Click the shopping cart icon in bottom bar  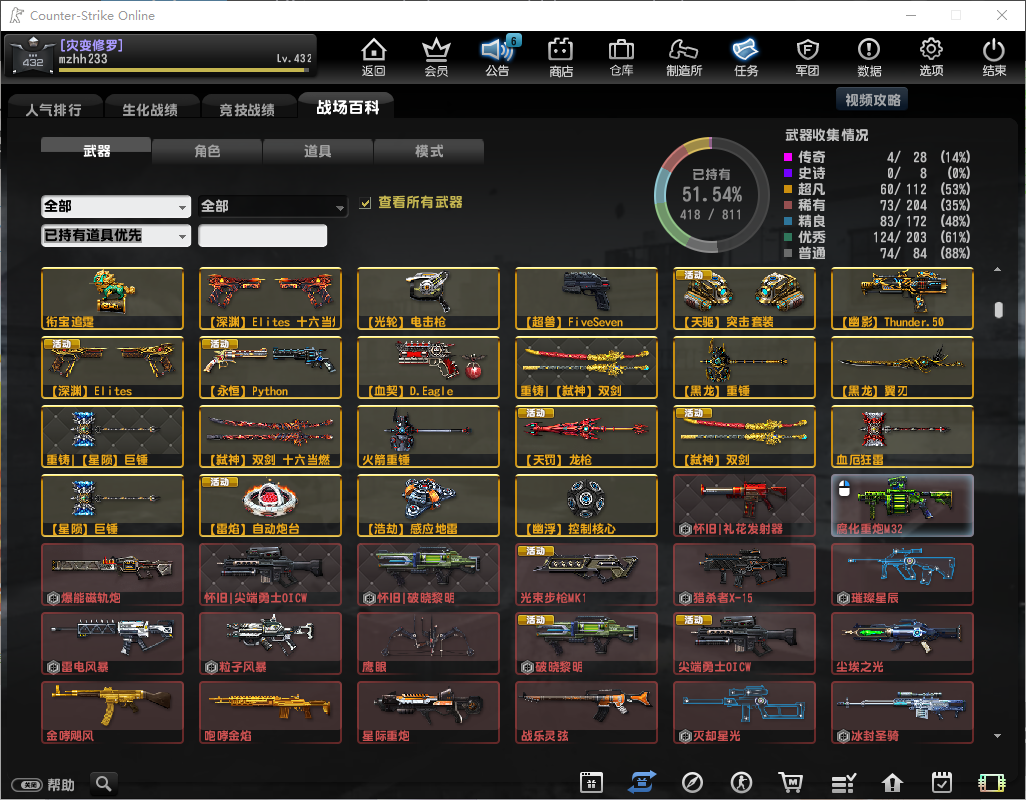[x=791, y=783]
